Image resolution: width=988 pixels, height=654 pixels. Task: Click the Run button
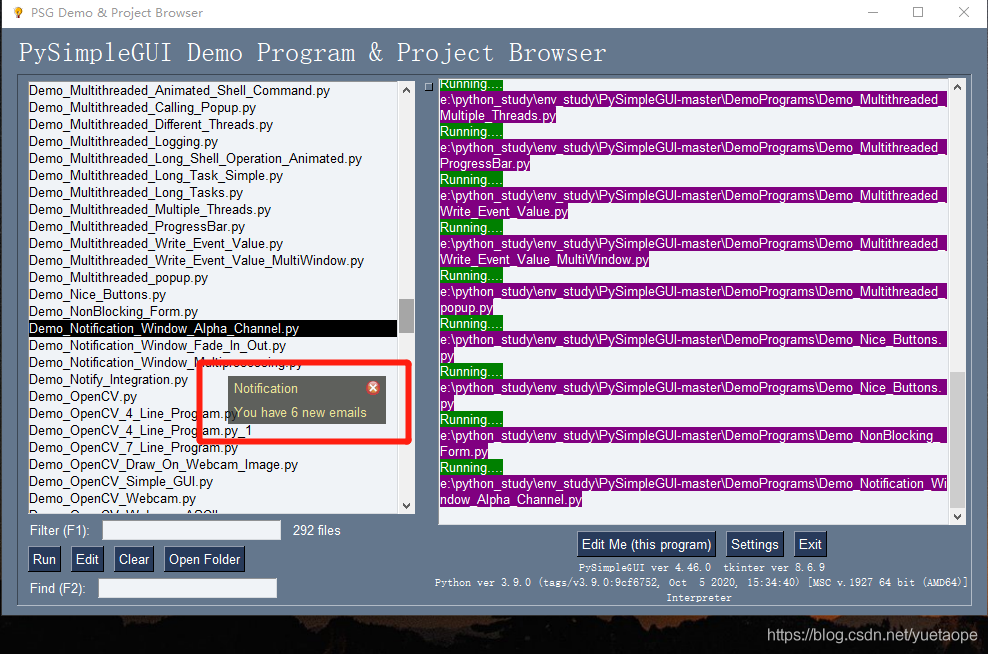point(44,559)
